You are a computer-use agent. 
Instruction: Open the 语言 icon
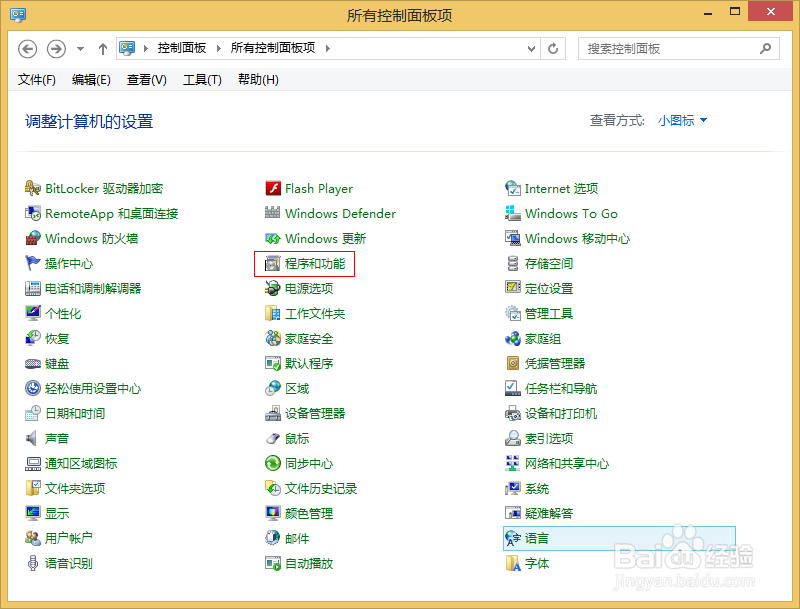[513, 538]
